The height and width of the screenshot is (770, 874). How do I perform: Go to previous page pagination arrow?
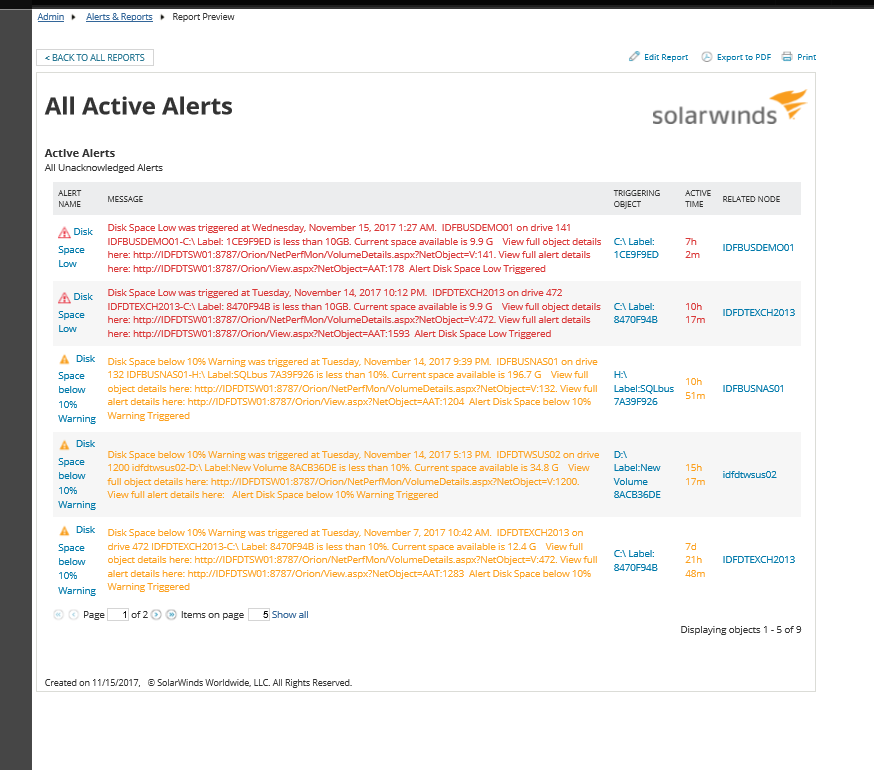(73, 614)
